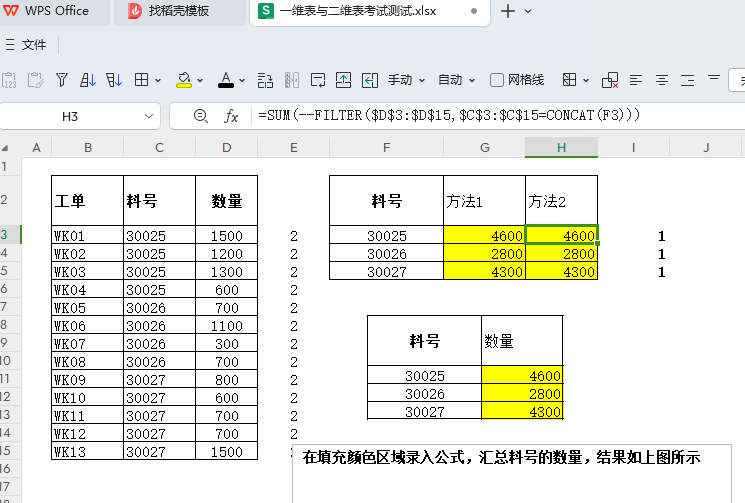Apply the yellow fill color bucket

coord(184,80)
